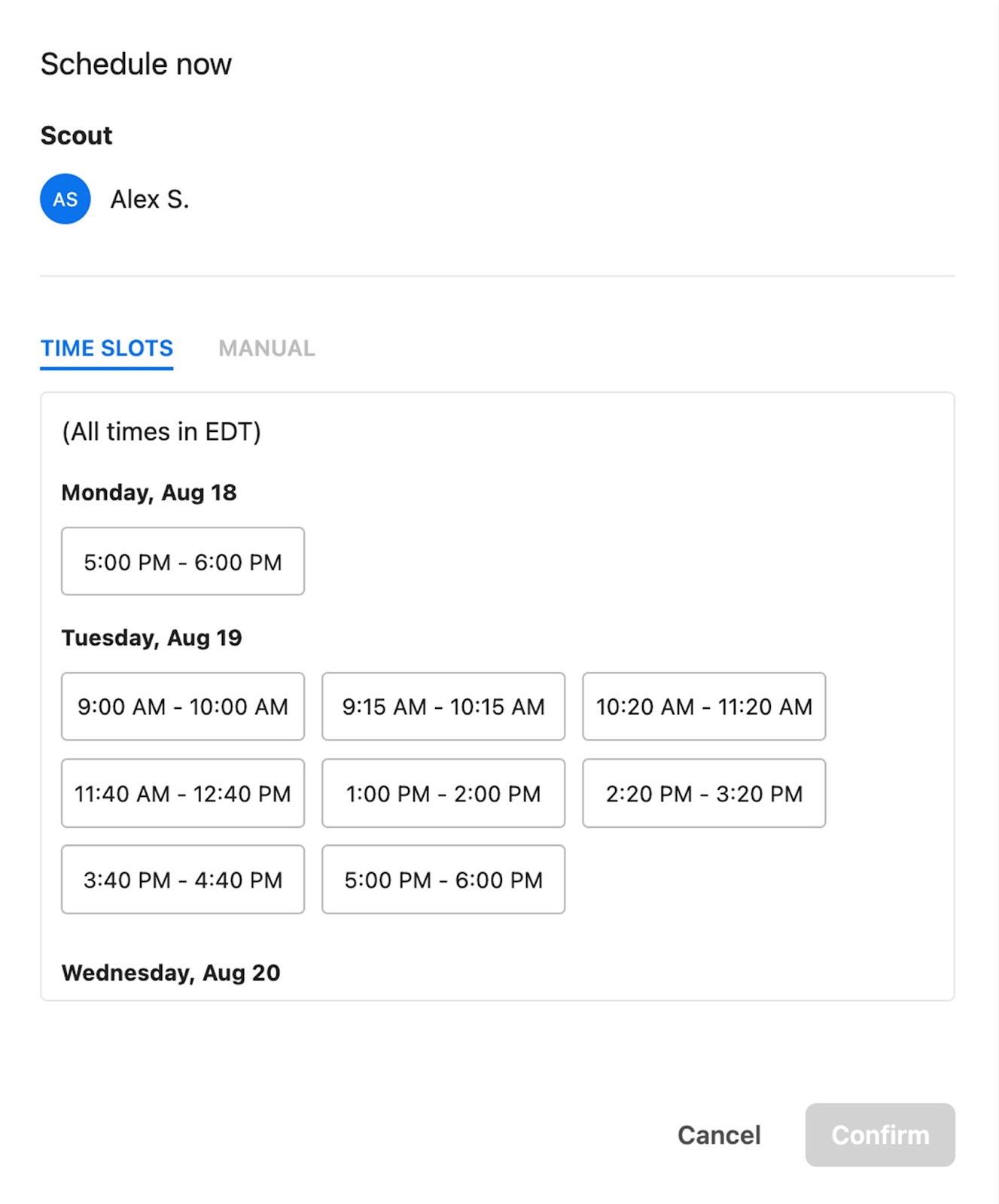The image size is (999, 1204).
Task: Click the Tuesday, Aug 19 heading
Action: click(x=152, y=637)
